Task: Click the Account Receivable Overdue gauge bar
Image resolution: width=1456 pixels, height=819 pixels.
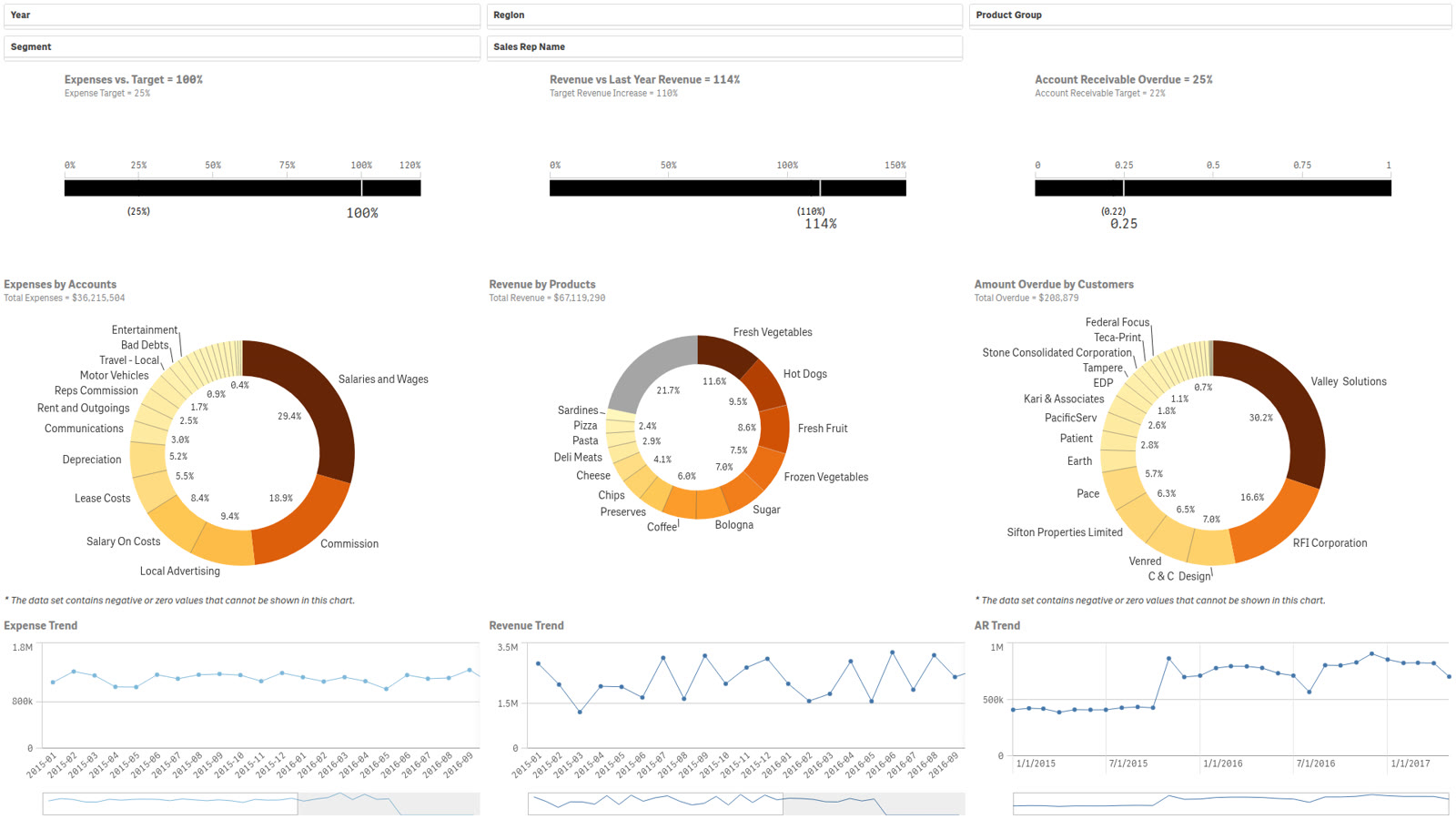Action: [1213, 188]
